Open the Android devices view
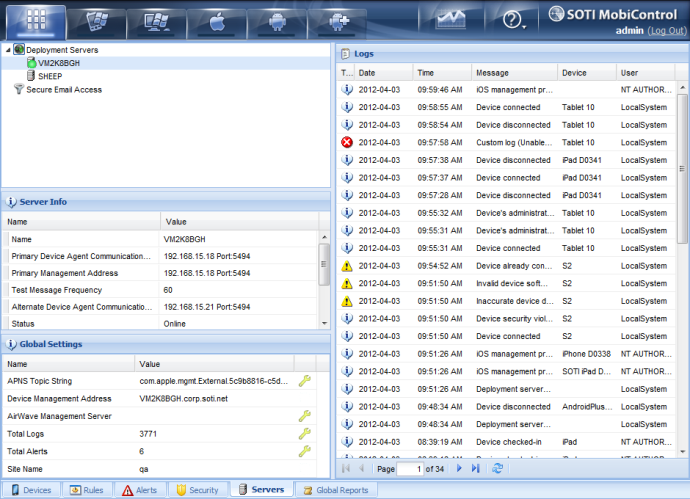 click(x=277, y=22)
